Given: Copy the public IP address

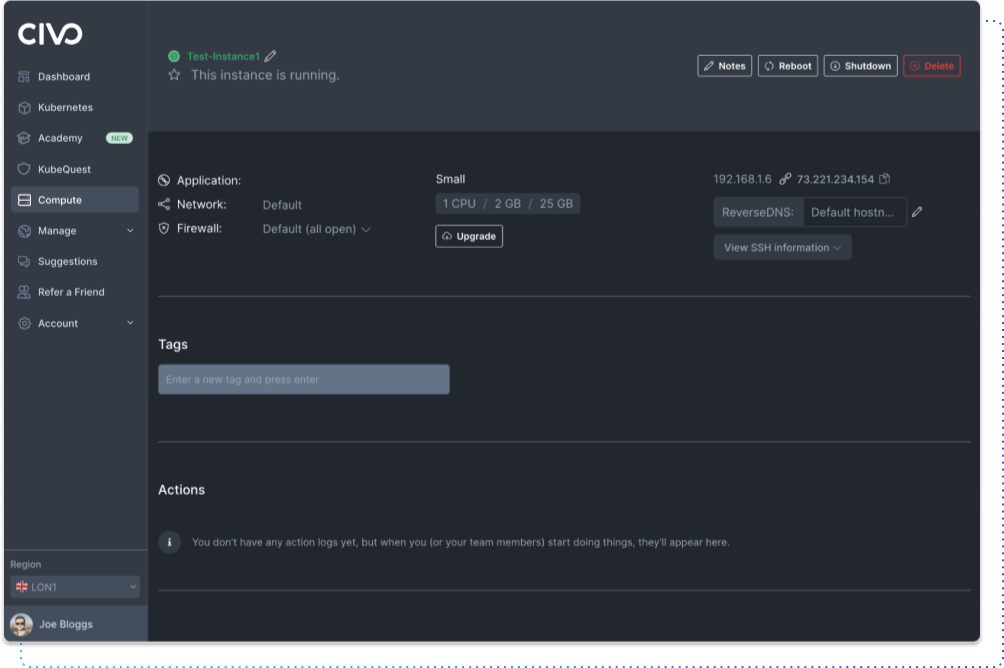Looking at the screenshot, I should 885,179.
